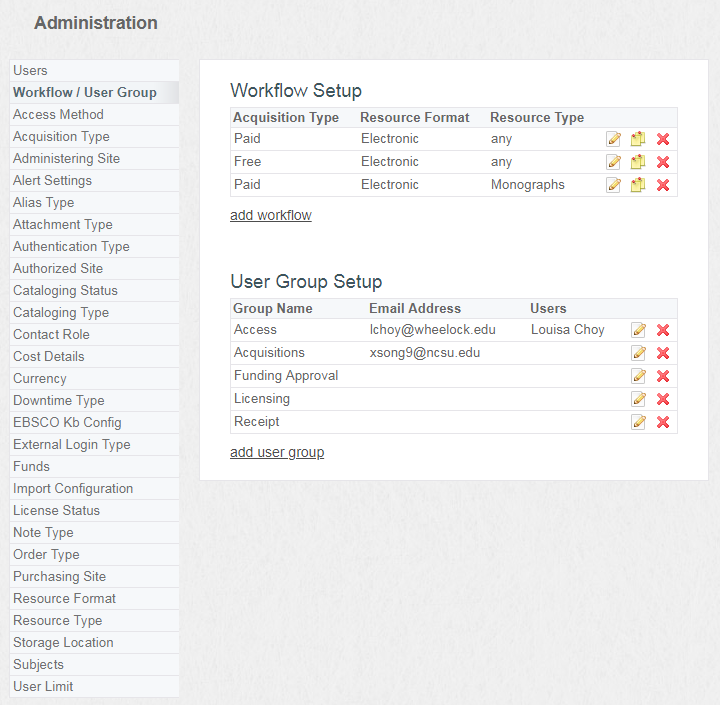Edit the Paid Electronic any workflow
Viewport: 720px width, 705px height.
click(x=613, y=139)
